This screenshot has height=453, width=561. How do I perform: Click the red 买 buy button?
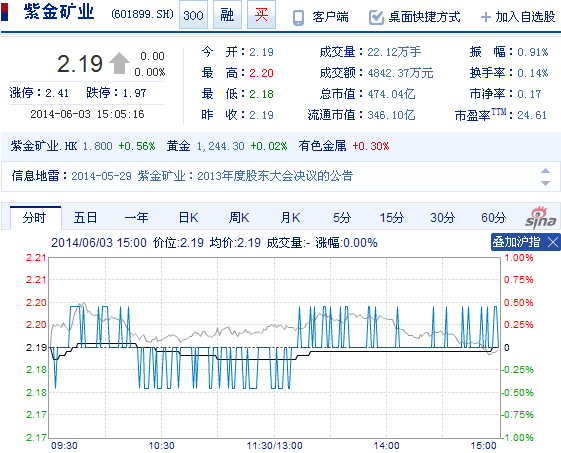(261, 15)
